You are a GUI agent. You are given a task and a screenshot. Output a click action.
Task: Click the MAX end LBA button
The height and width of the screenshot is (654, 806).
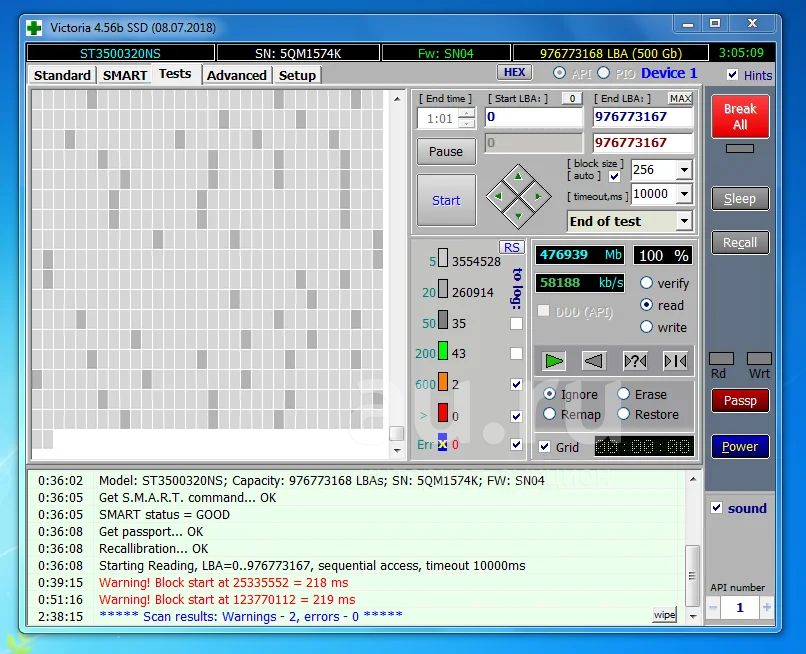(680, 98)
